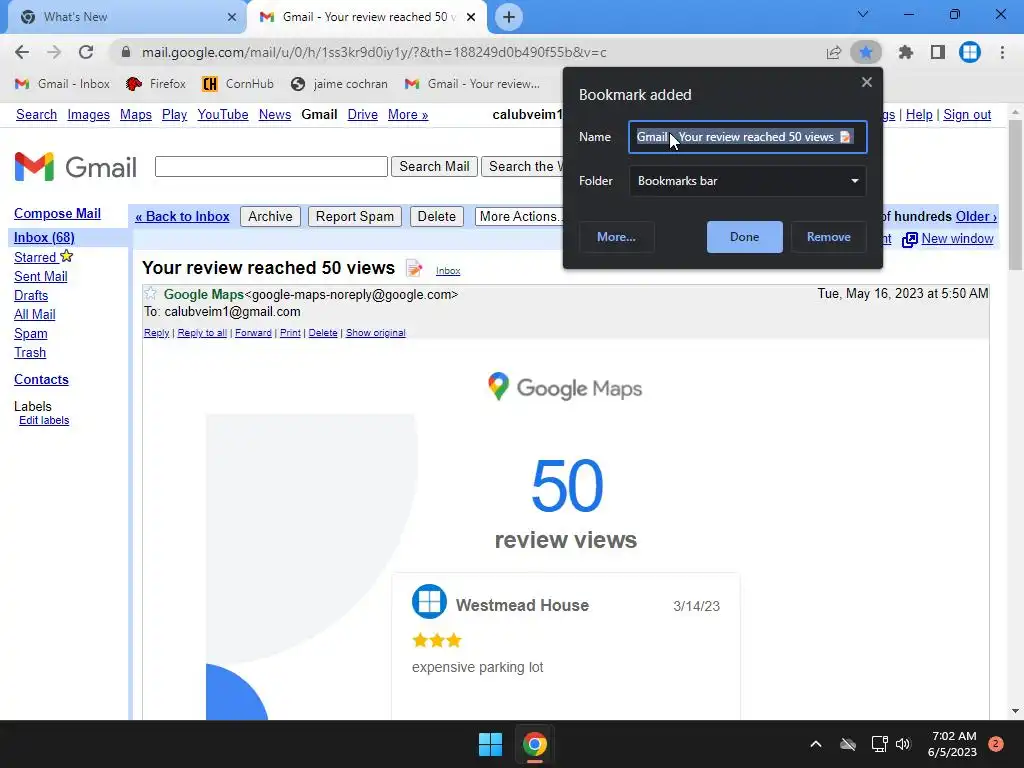Open Sent Mail folder
Image resolution: width=1024 pixels, height=768 pixels.
click(x=40, y=276)
